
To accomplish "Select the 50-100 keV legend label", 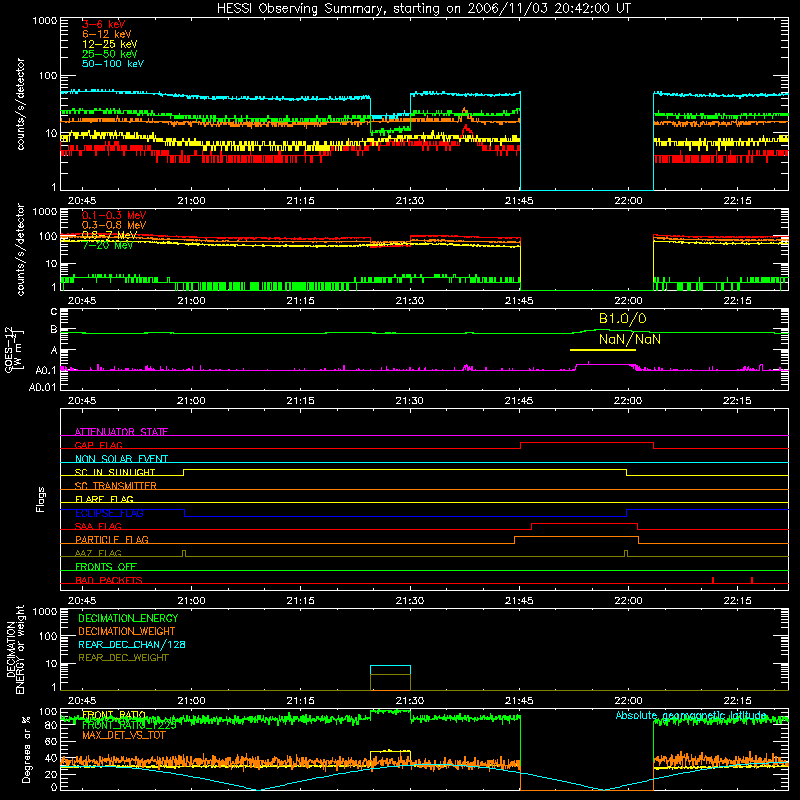I will tap(112, 64).
